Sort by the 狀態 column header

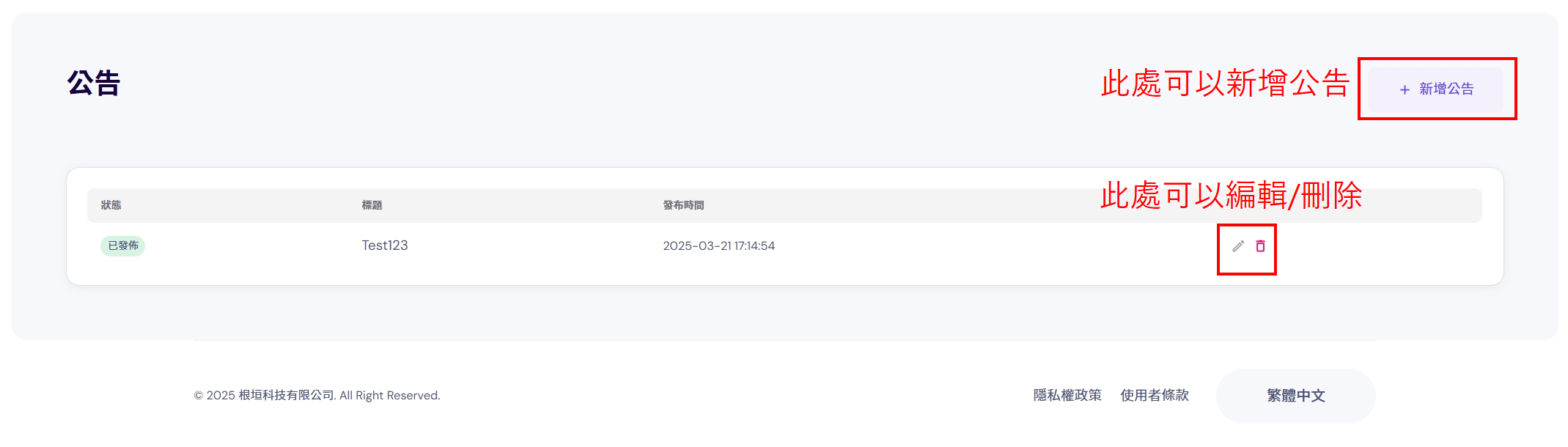click(x=111, y=205)
